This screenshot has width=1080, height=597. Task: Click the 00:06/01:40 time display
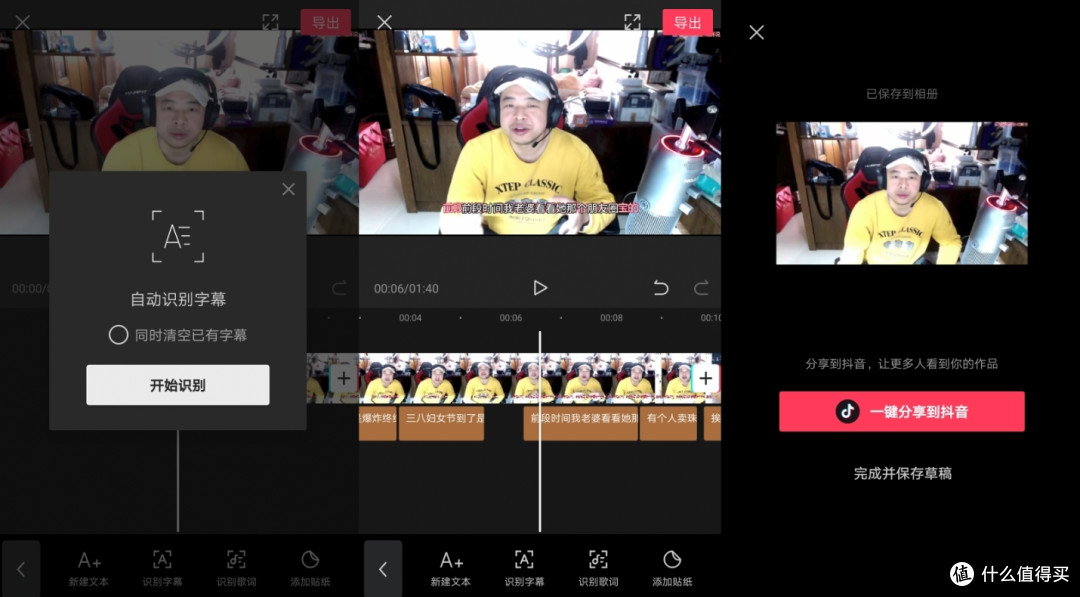pos(406,289)
